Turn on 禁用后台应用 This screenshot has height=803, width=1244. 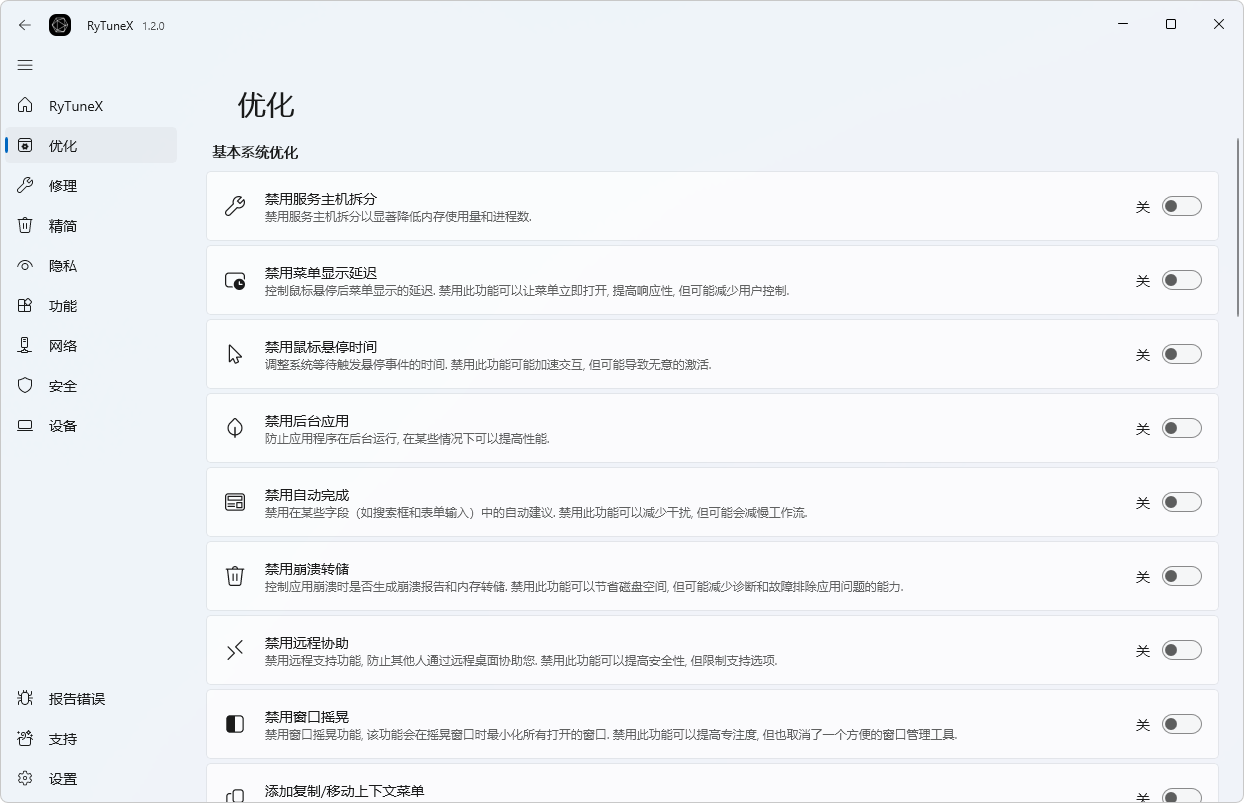(x=1181, y=428)
